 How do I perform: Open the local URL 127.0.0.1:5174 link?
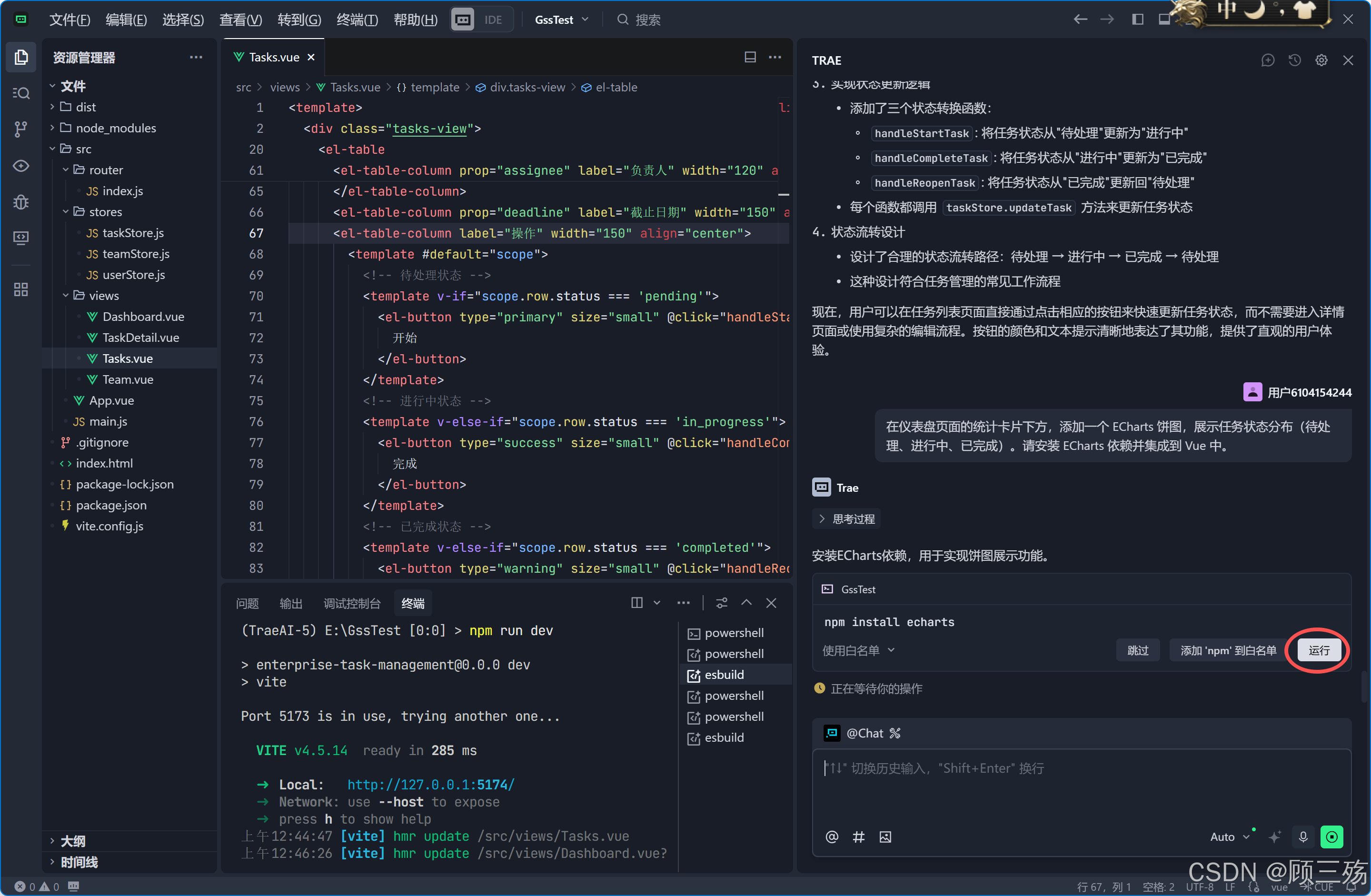point(430,784)
